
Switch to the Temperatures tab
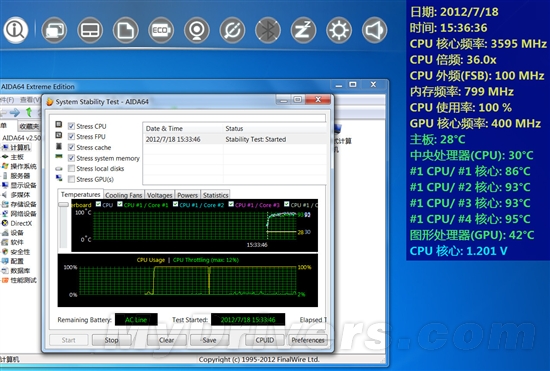80,194
